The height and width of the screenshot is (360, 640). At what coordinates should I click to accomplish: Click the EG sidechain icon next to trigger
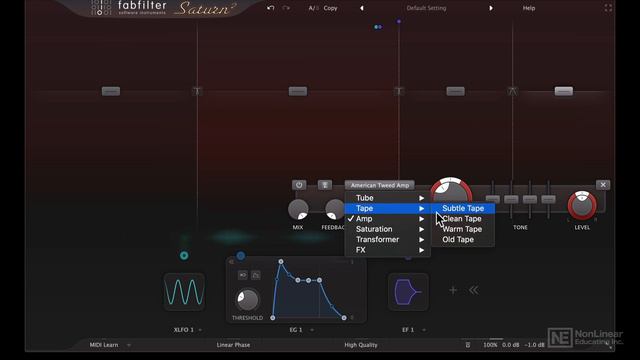tap(256, 275)
